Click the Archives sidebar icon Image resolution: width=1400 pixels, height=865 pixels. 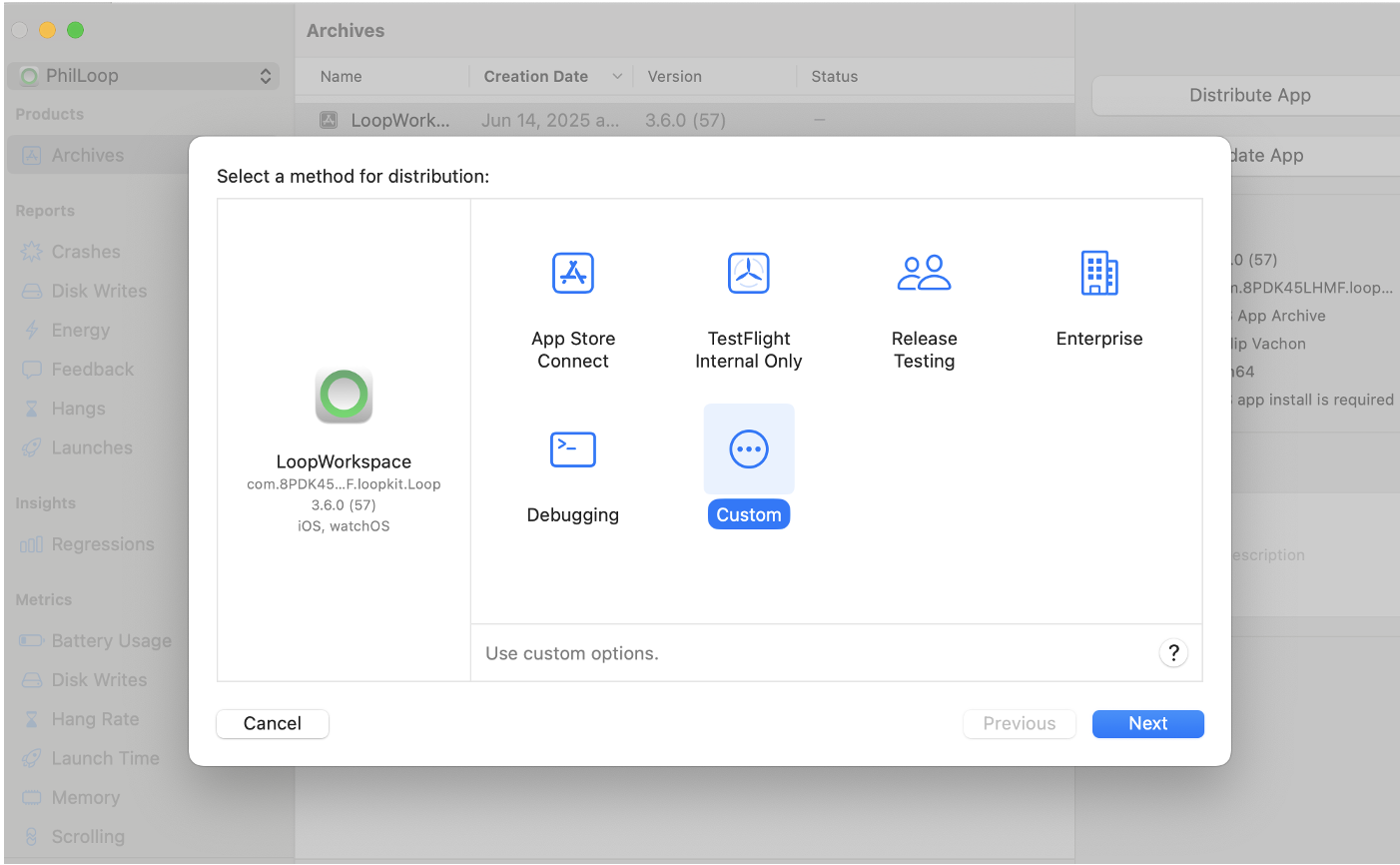coord(32,156)
